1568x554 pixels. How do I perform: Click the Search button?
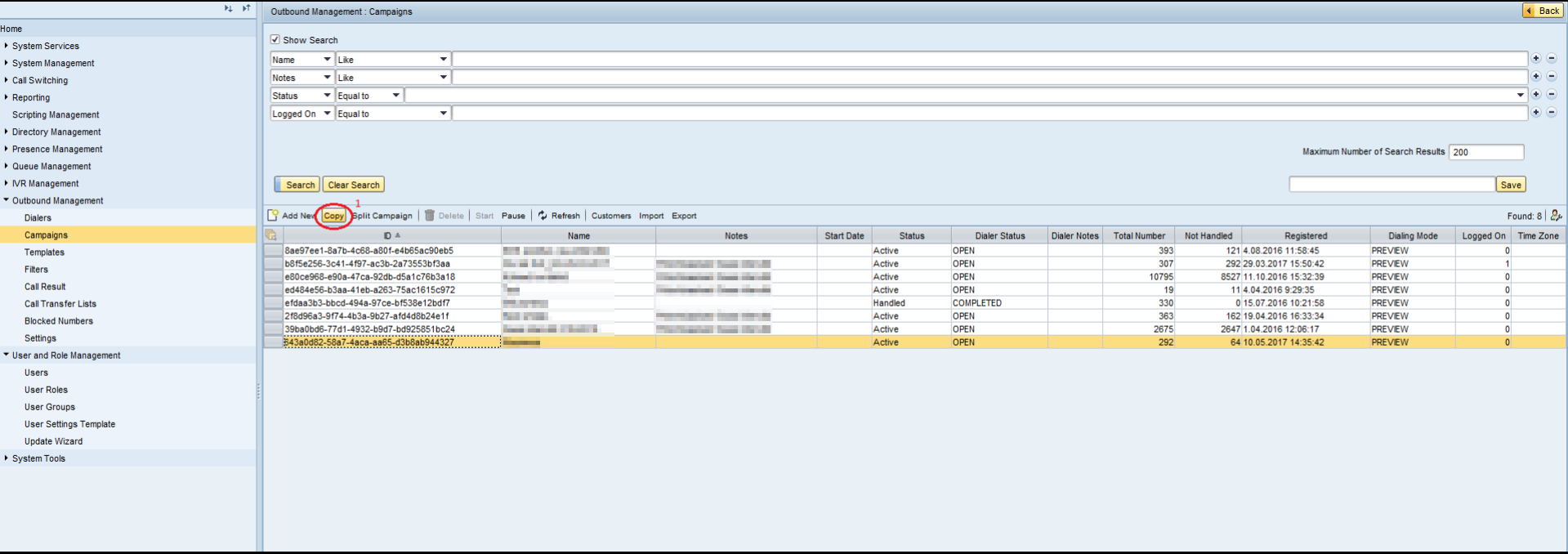click(297, 185)
